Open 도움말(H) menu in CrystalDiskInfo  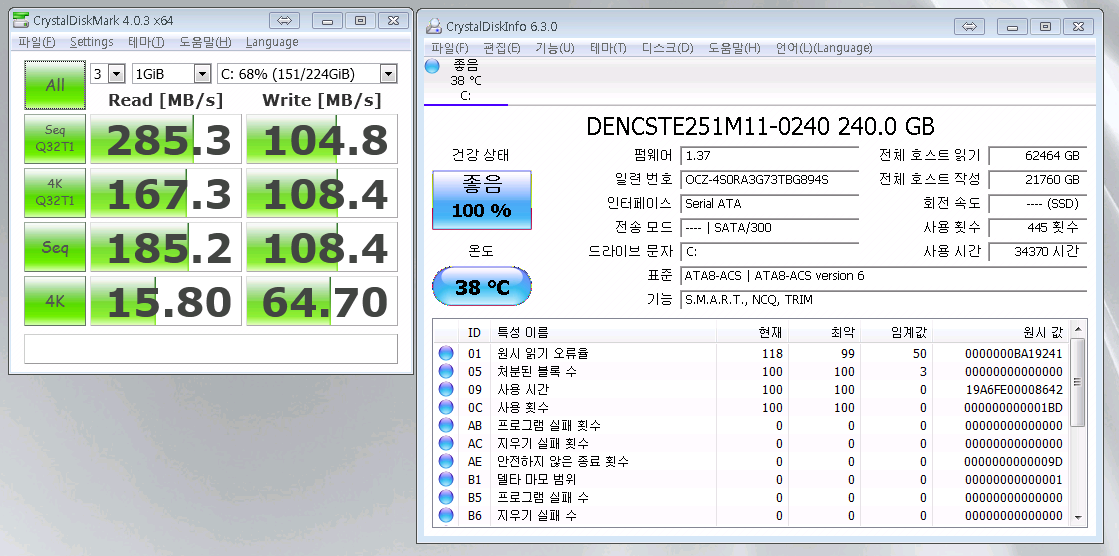734,48
